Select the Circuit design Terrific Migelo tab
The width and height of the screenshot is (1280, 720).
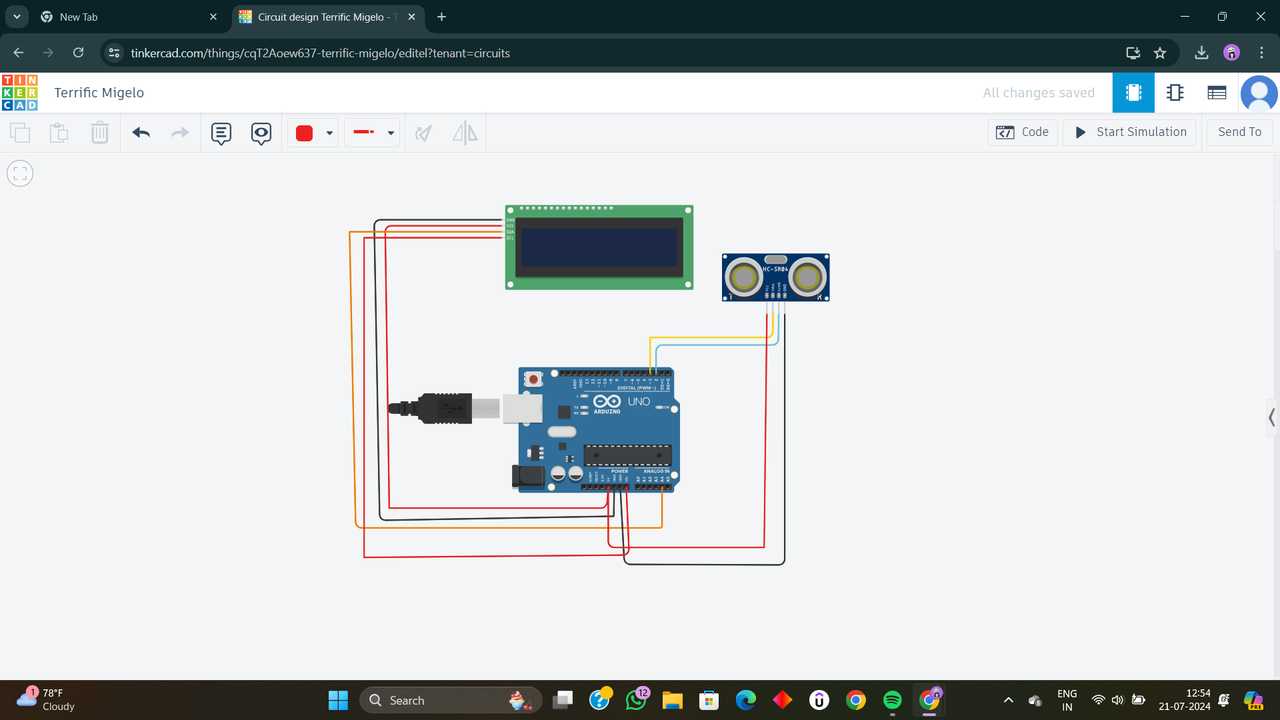pos(327,17)
